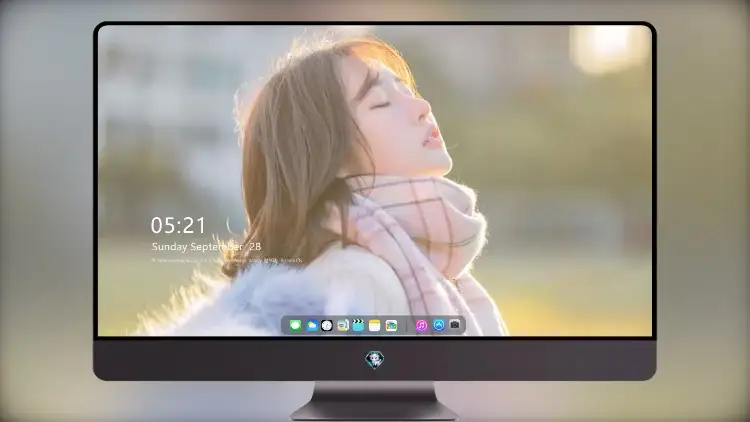Viewport: 750px width, 422px height.
Task: Open the pink iTunes music app
Action: [422, 326]
